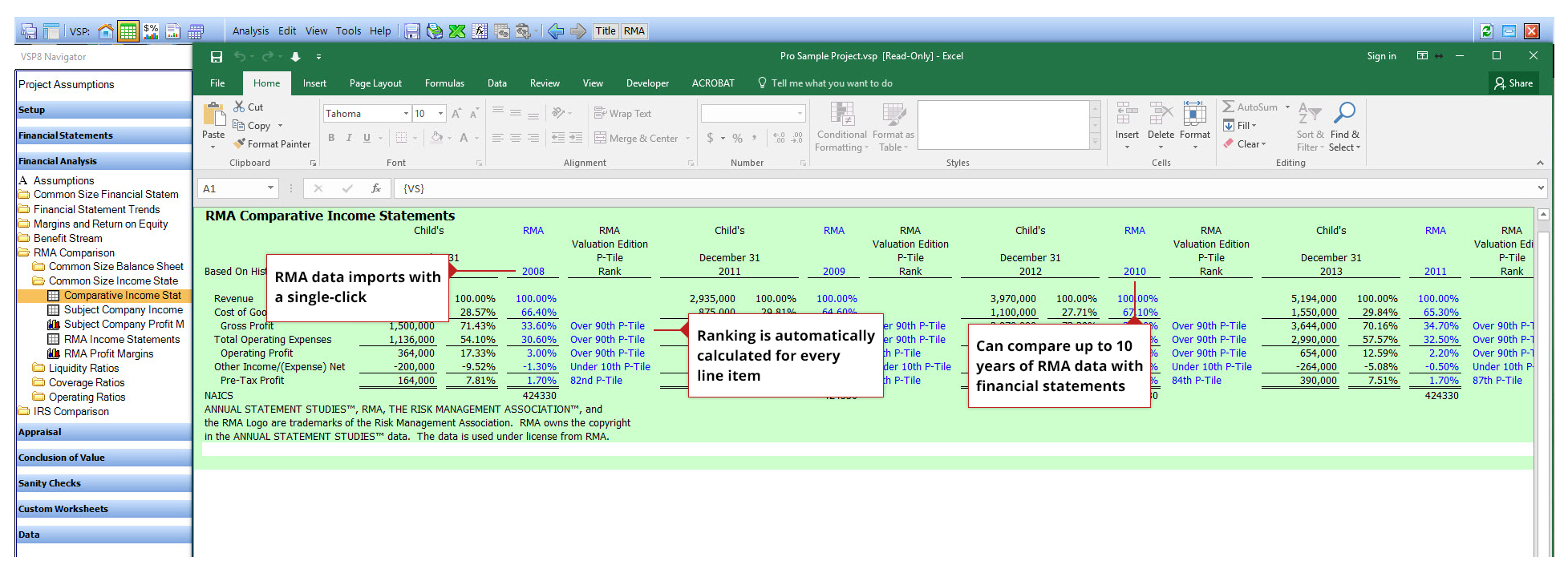This screenshot has height=573, width=1568.
Task: Click the VSP save disk icon
Action: click(x=412, y=31)
